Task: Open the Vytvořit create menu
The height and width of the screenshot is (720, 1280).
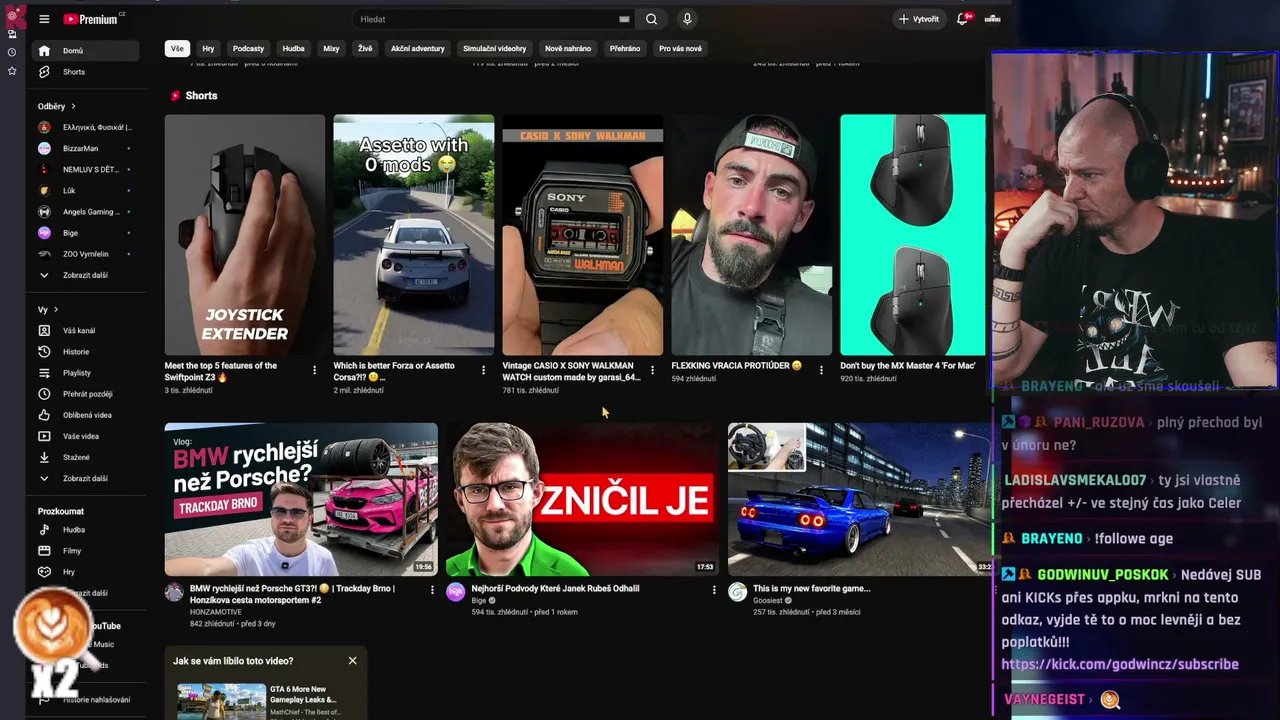Action: [x=919, y=19]
